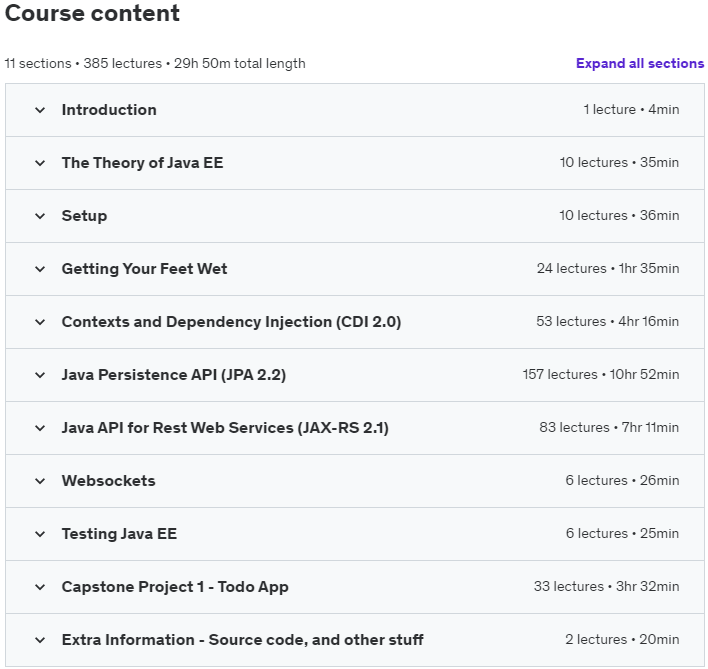Screen dimensions: 708x669
Task: Open Getting Your Feet Wet title
Action: pos(144,269)
